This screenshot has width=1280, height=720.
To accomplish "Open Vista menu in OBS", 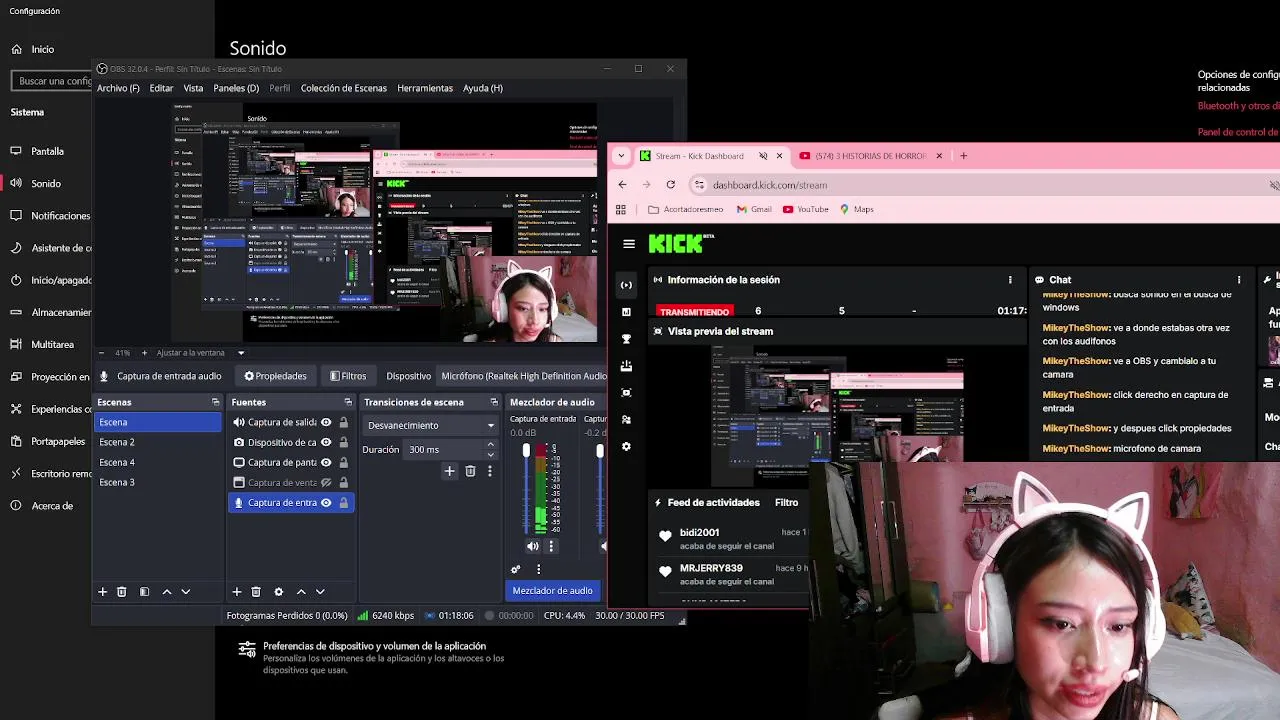I will coord(193,88).
